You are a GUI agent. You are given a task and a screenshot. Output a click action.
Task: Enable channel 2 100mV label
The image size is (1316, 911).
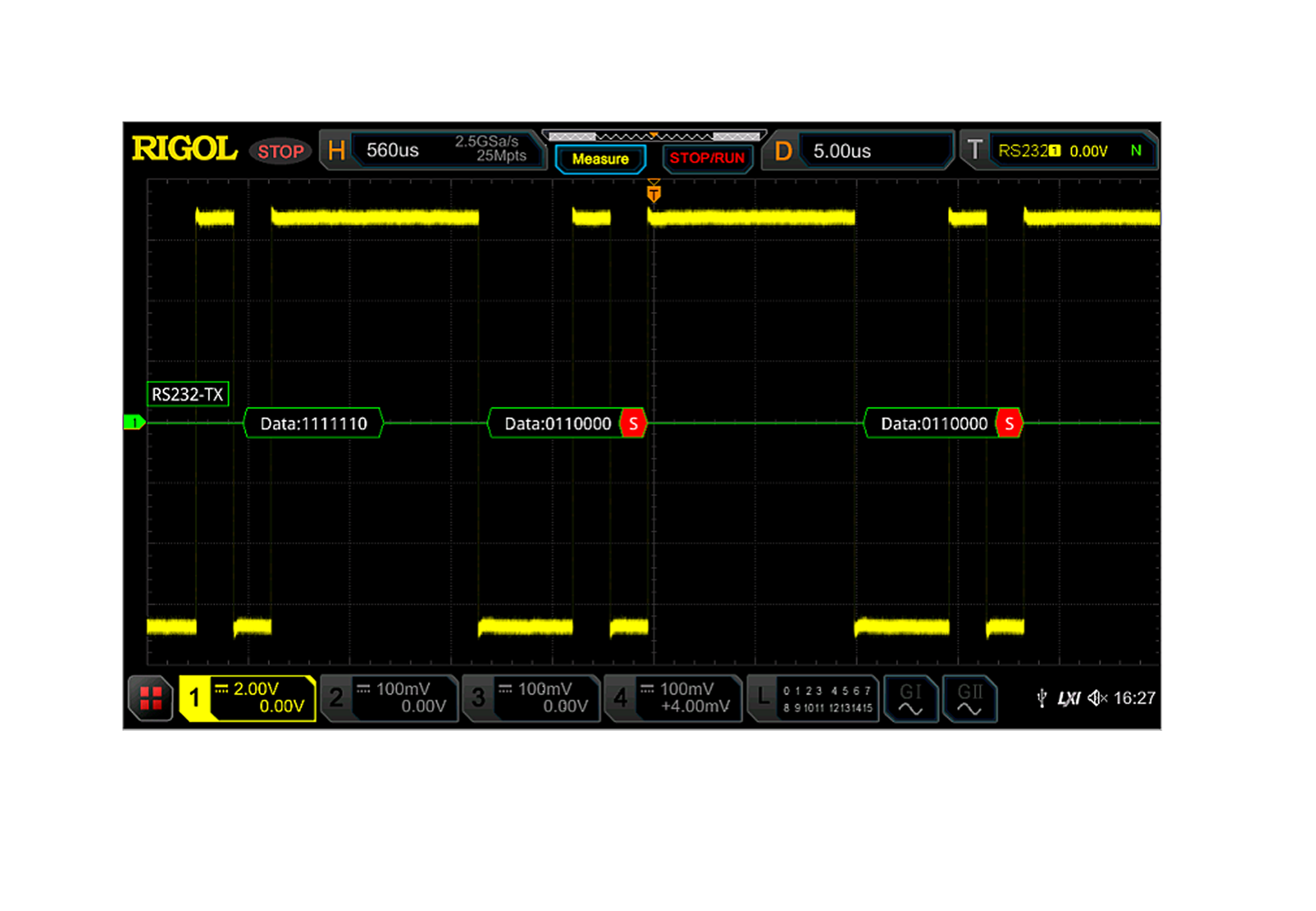(389, 697)
